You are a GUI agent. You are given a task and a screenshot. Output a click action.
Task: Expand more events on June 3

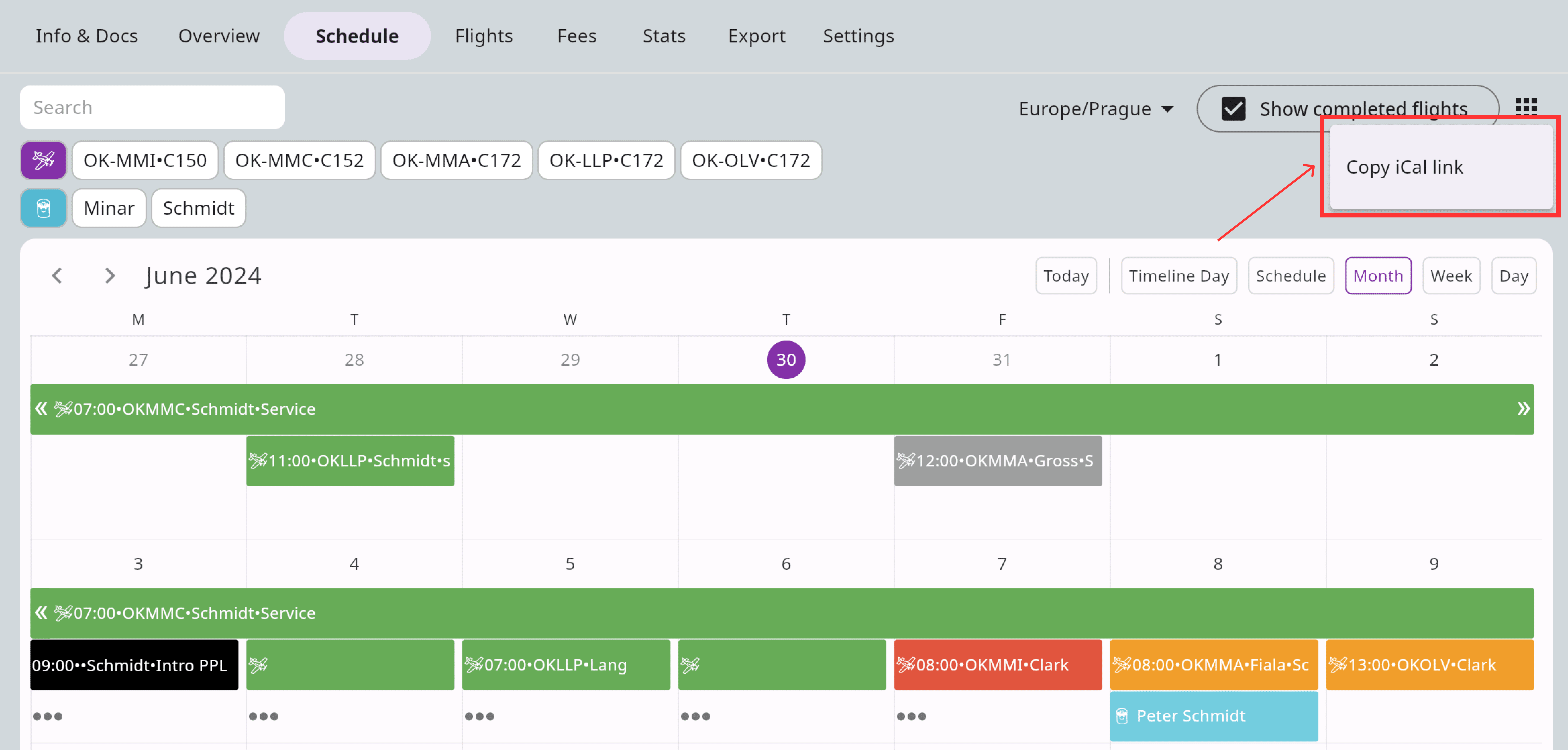tap(48, 717)
